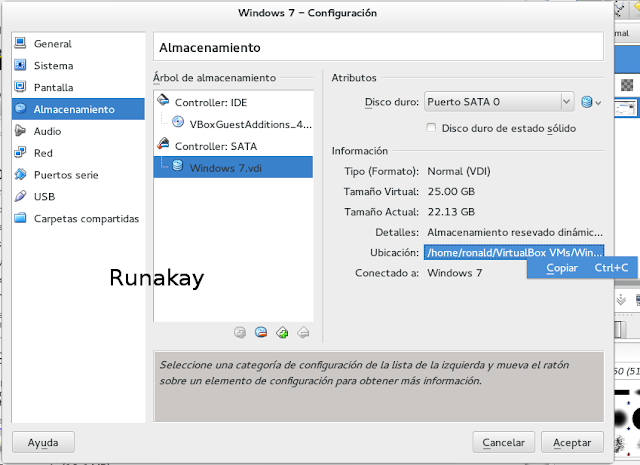
Task: Select checkered layer thumbnail in GIMP window
Action: pyautogui.click(x=627, y=85)
